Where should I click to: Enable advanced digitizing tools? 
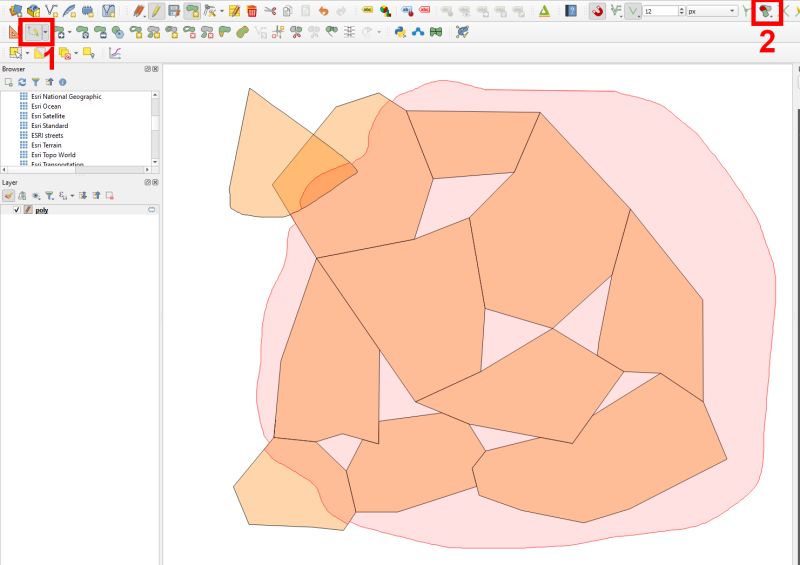tap(13, 32)
